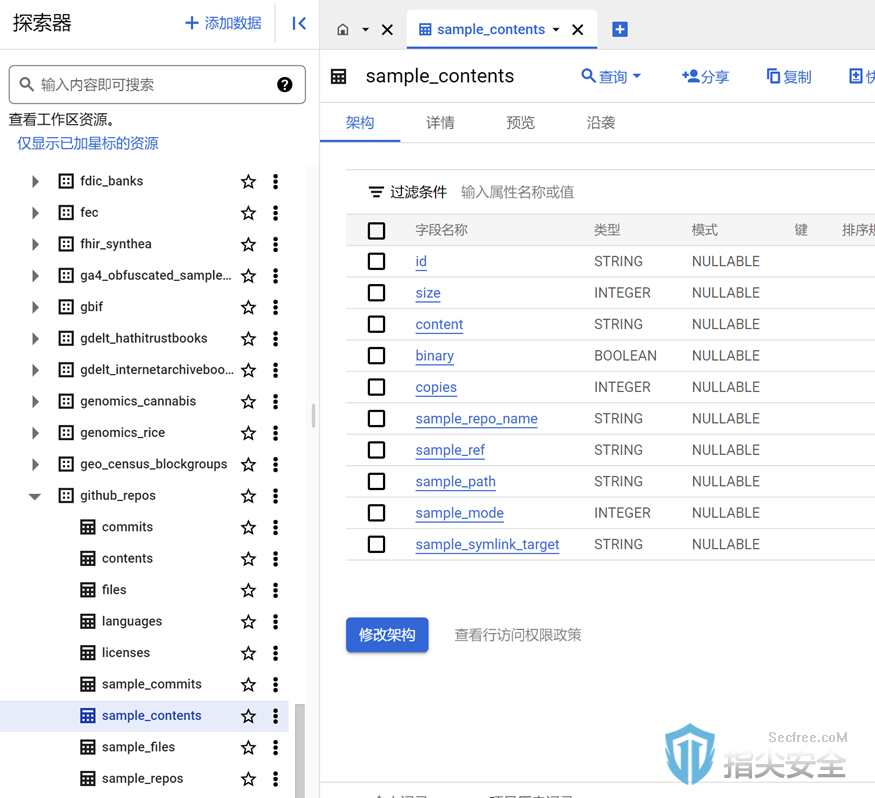Viewport: 875px width, 798px height.
Task: Check the sample_symlink_target field checkbox
Action: pos(376,544)
